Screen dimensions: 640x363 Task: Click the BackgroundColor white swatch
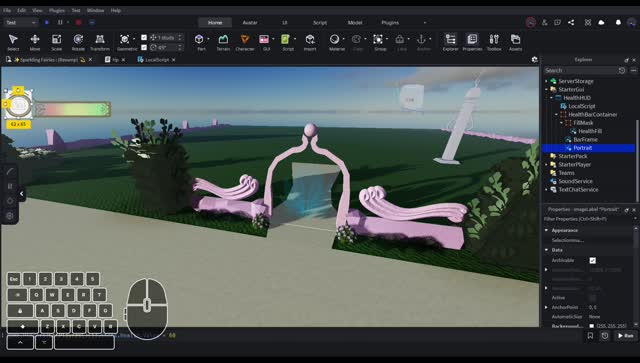point(591,326)
